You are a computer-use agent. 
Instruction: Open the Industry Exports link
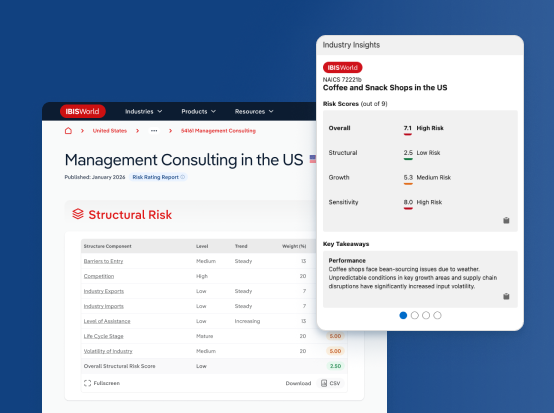pos(104,291)
